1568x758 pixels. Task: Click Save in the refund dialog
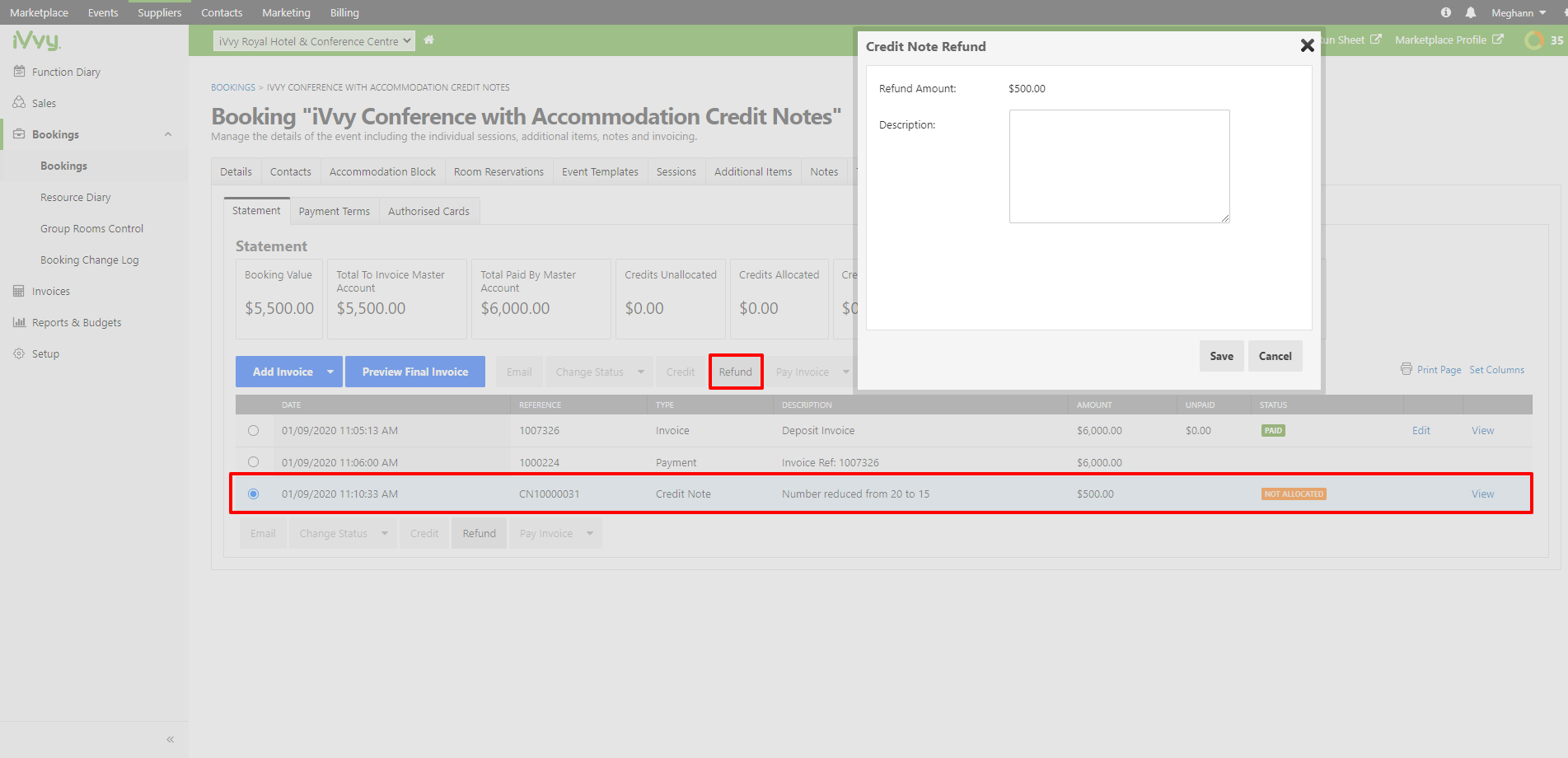[1221, 356]
